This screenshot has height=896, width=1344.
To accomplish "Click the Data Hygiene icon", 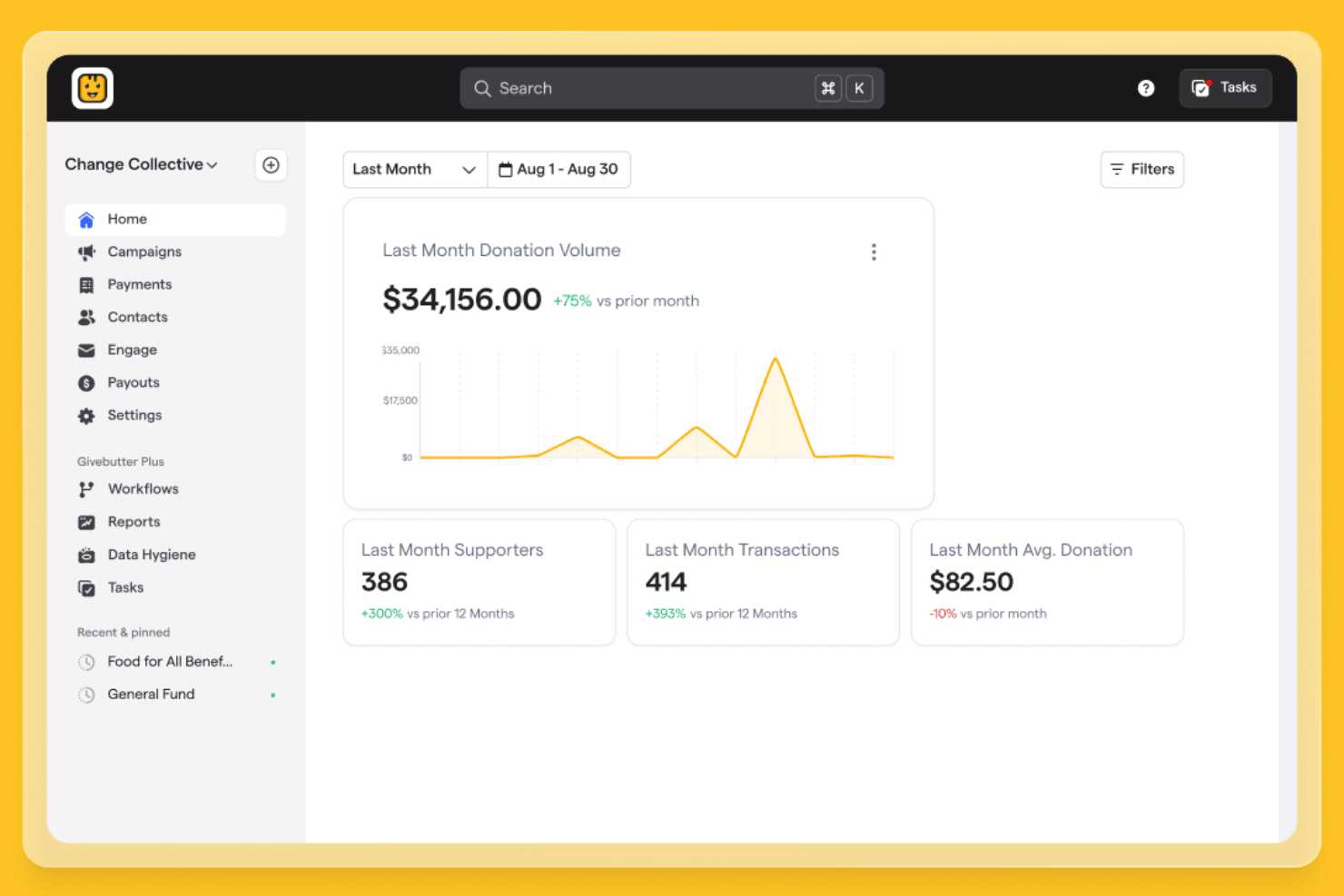I will coord(85,554).
